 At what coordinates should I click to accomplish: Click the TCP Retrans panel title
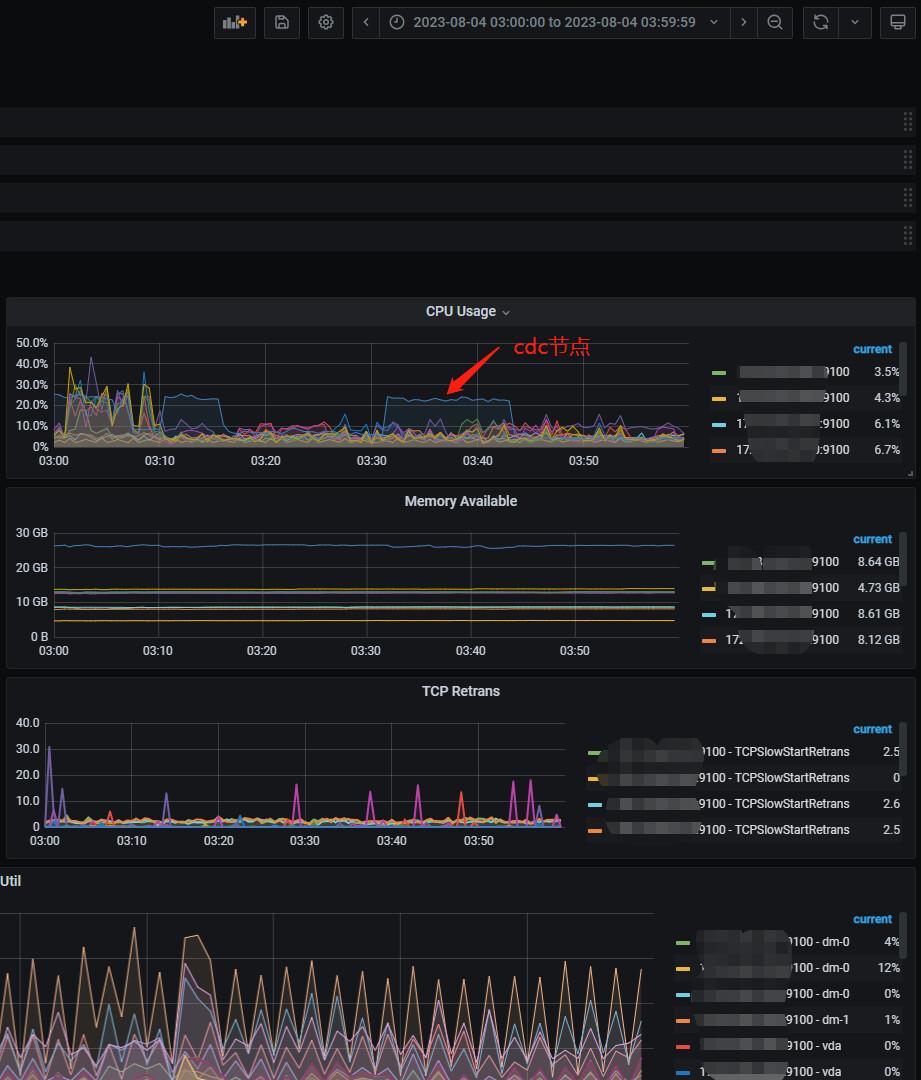click(461, 691)
